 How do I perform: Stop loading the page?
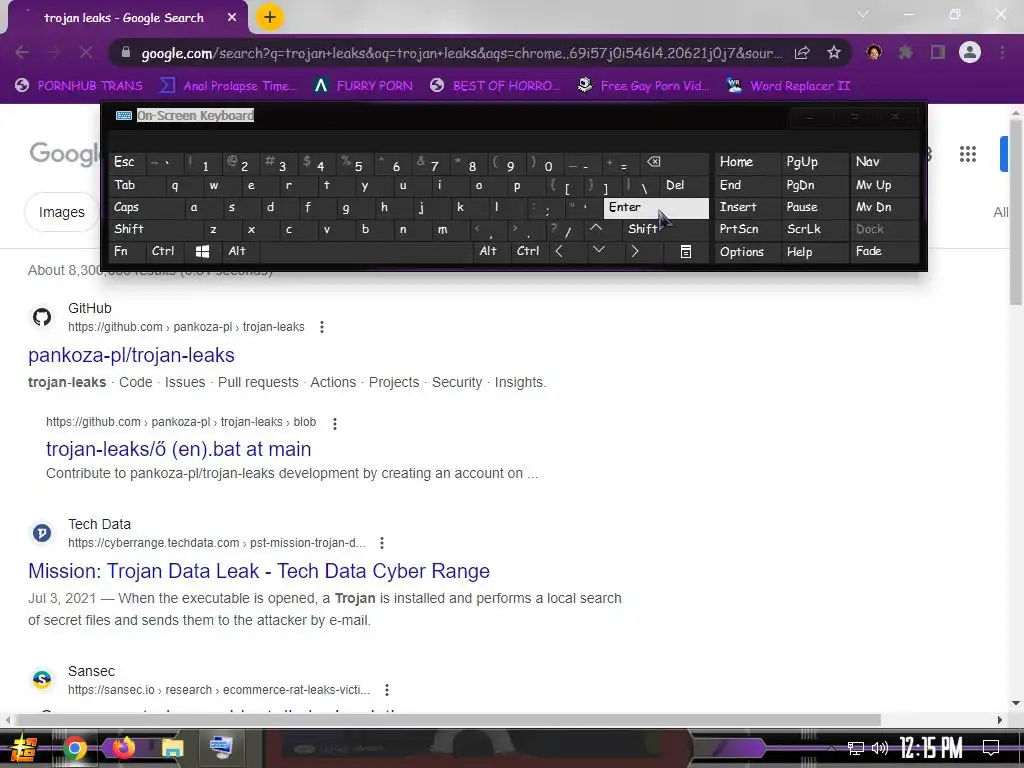point(86,52)
